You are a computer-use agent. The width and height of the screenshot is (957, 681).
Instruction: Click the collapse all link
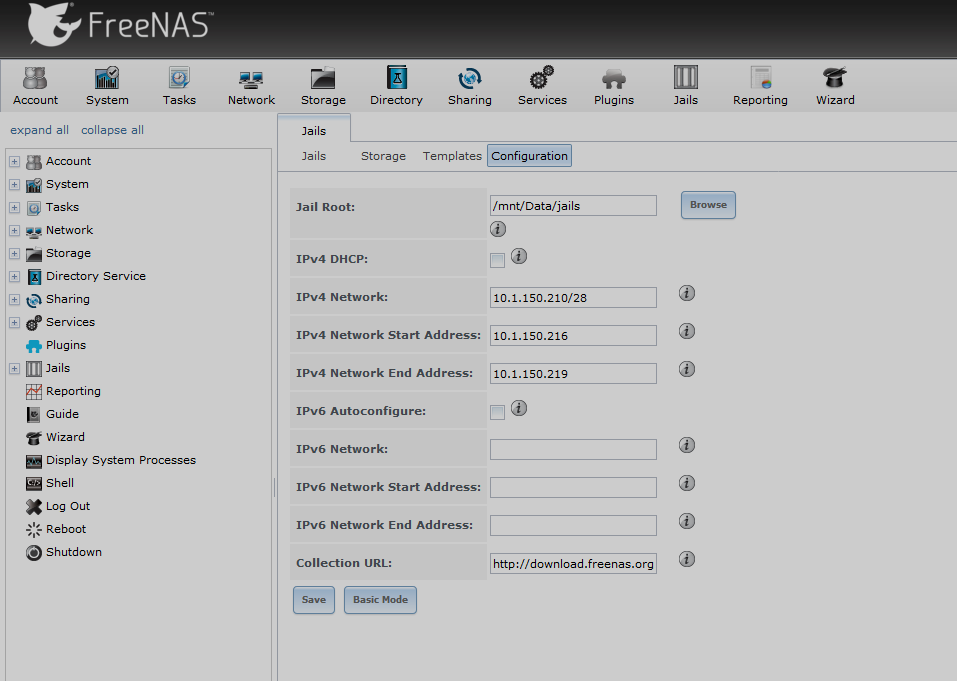click(x=112, y=130)
